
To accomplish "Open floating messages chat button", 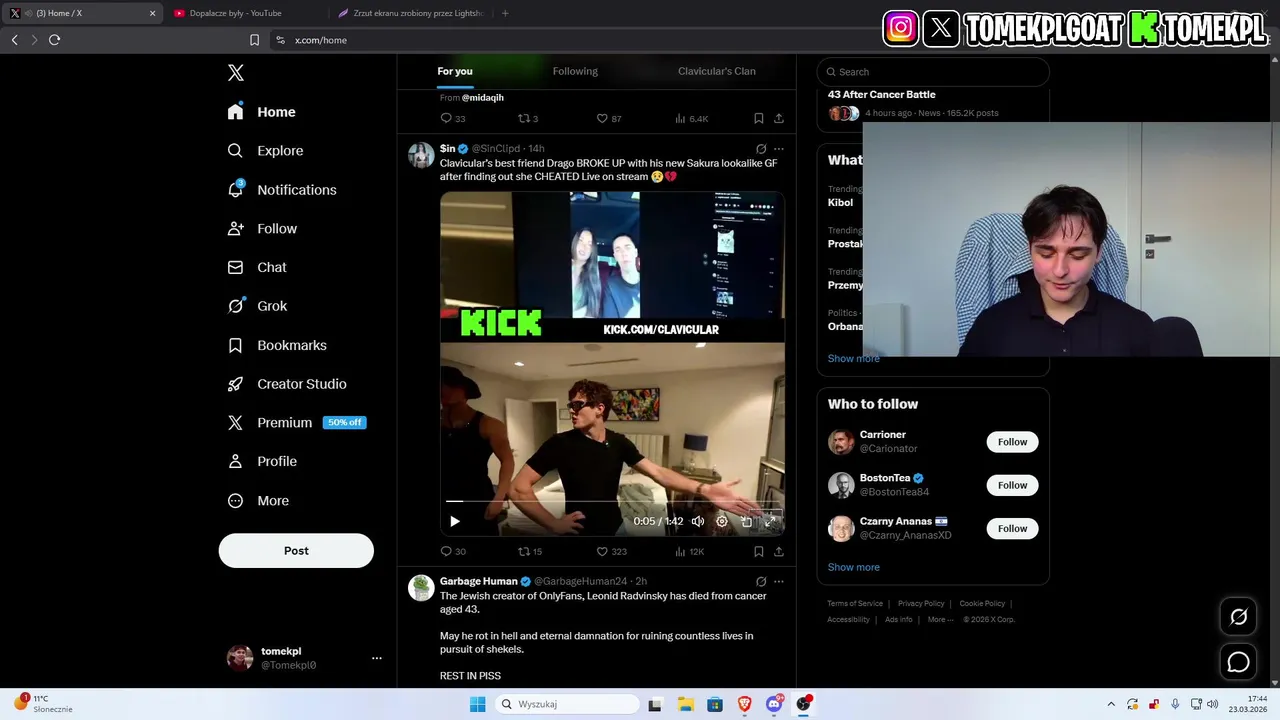I will tap(1239, 662).
